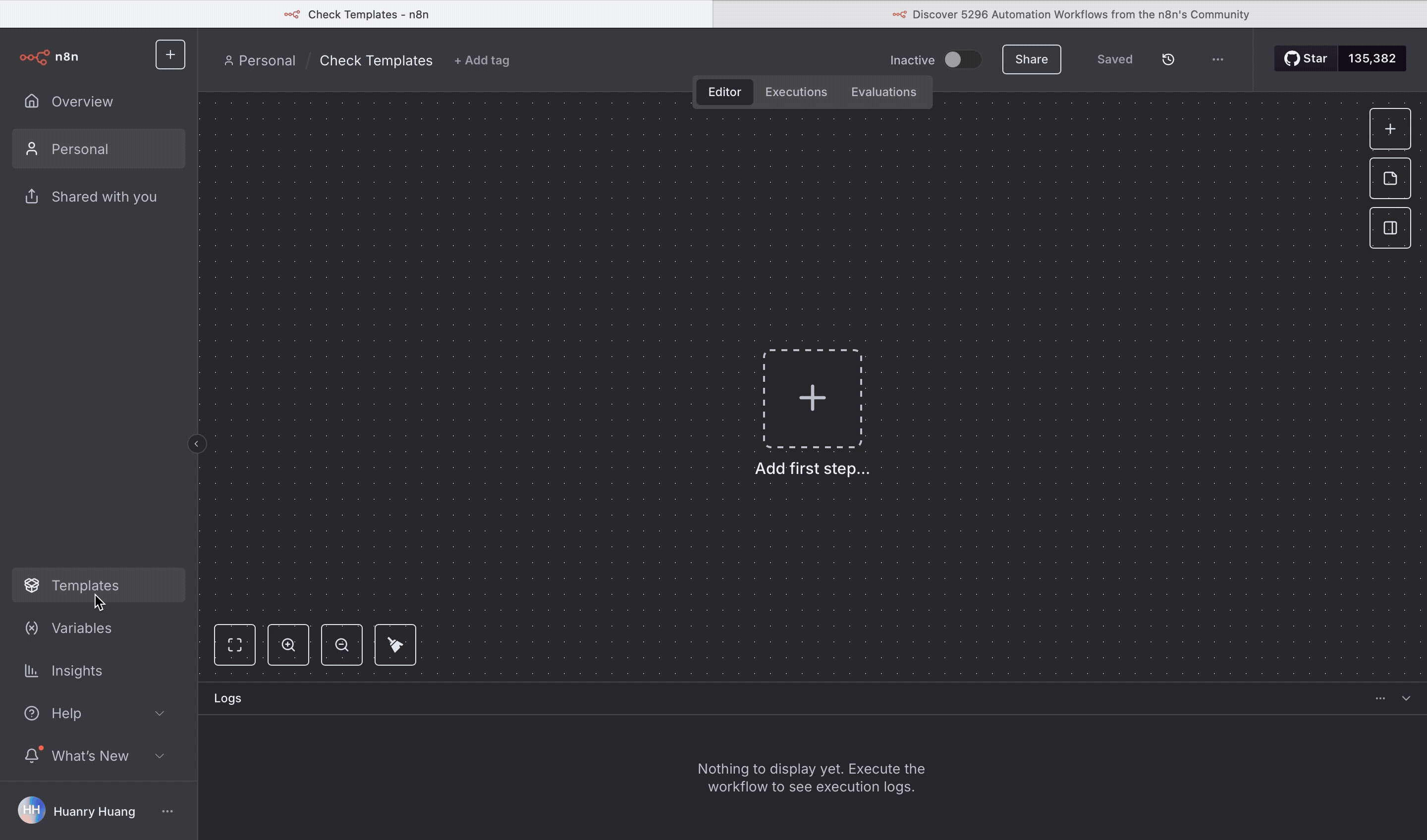Click Personal in the breadcrumb
Screen dimensions: 1427x840
pyautogui.click(x=260, y=60)
